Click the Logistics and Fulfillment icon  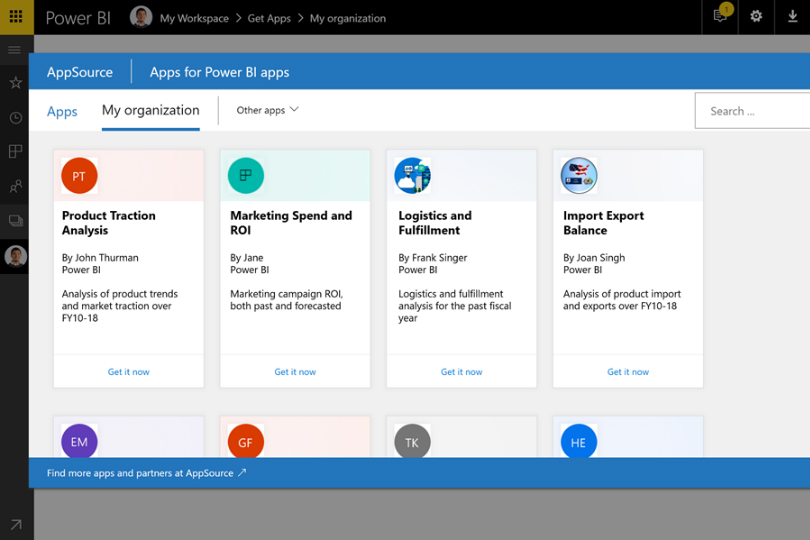(x=412, y=176)
